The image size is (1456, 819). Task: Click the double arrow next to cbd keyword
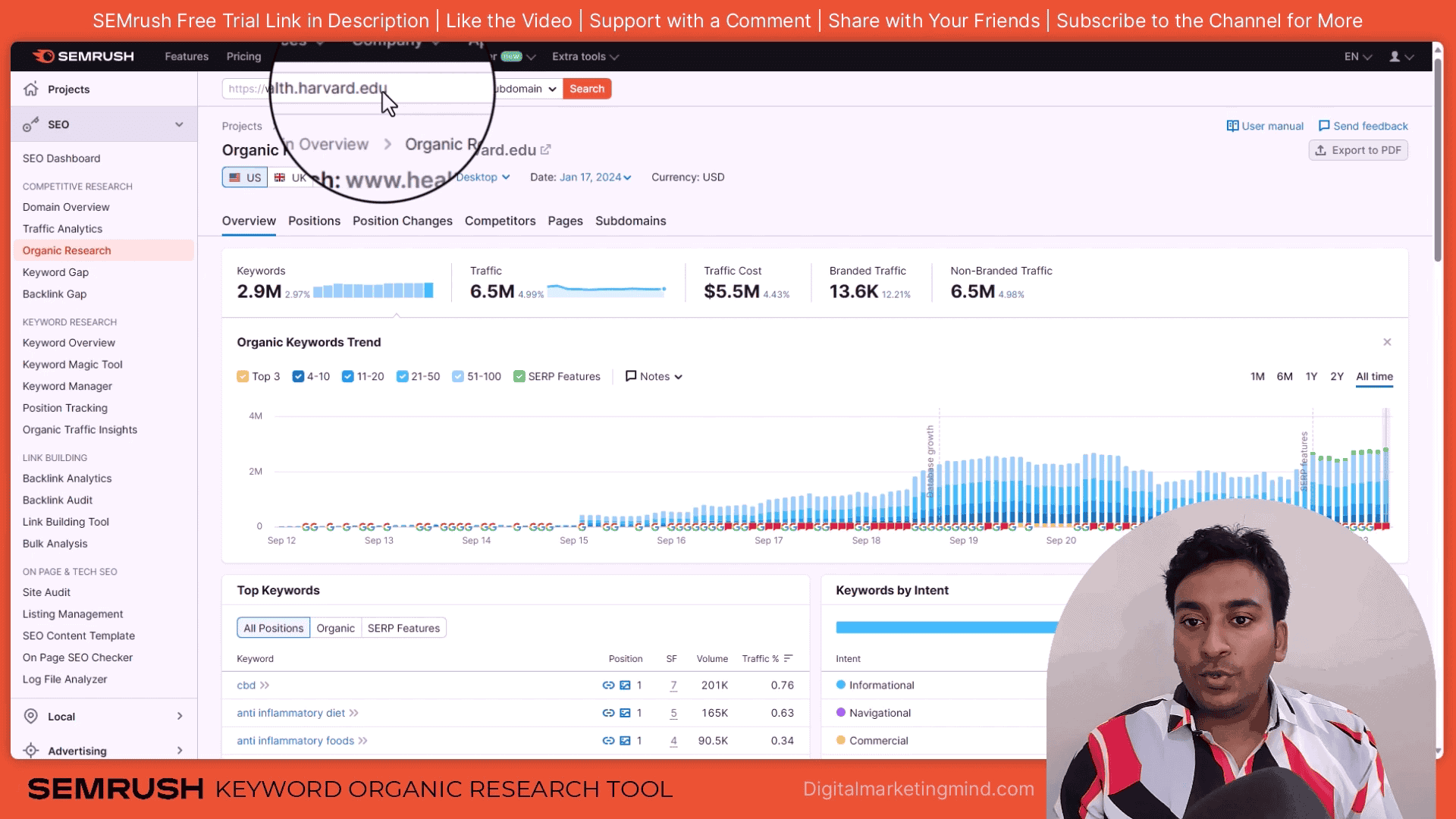click(265, 685)
